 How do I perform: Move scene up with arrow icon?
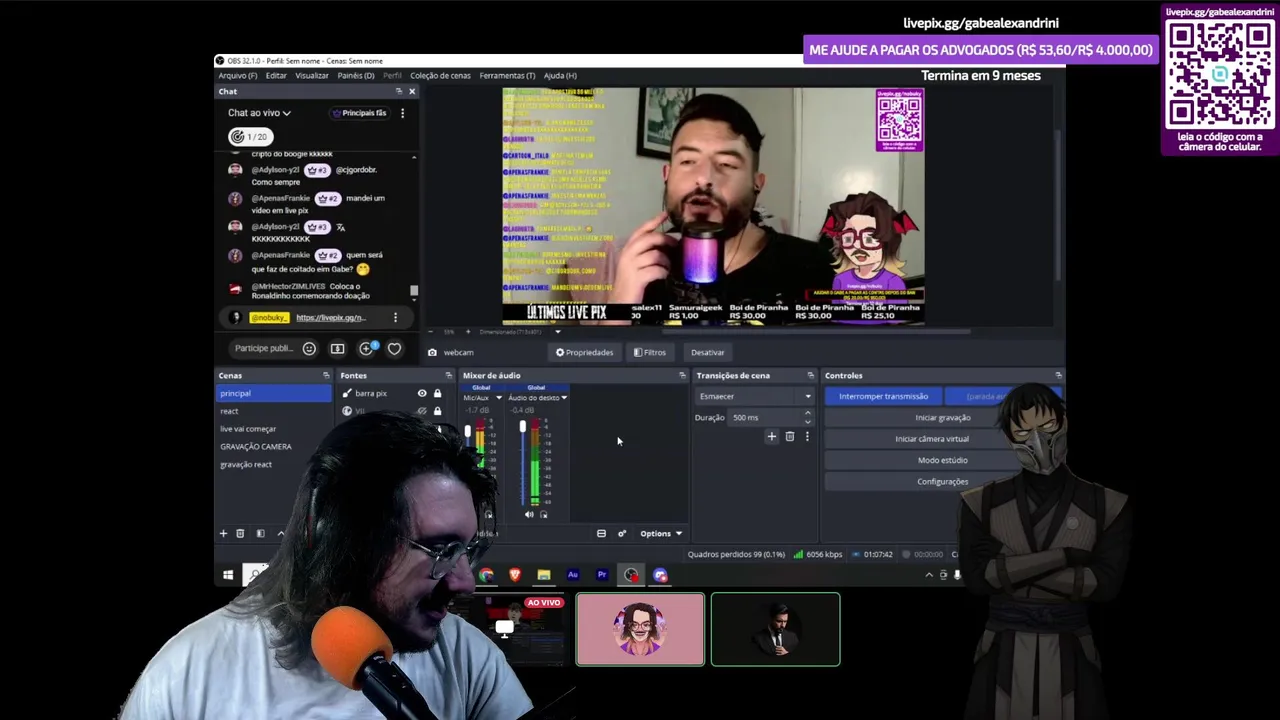point(280,534)
